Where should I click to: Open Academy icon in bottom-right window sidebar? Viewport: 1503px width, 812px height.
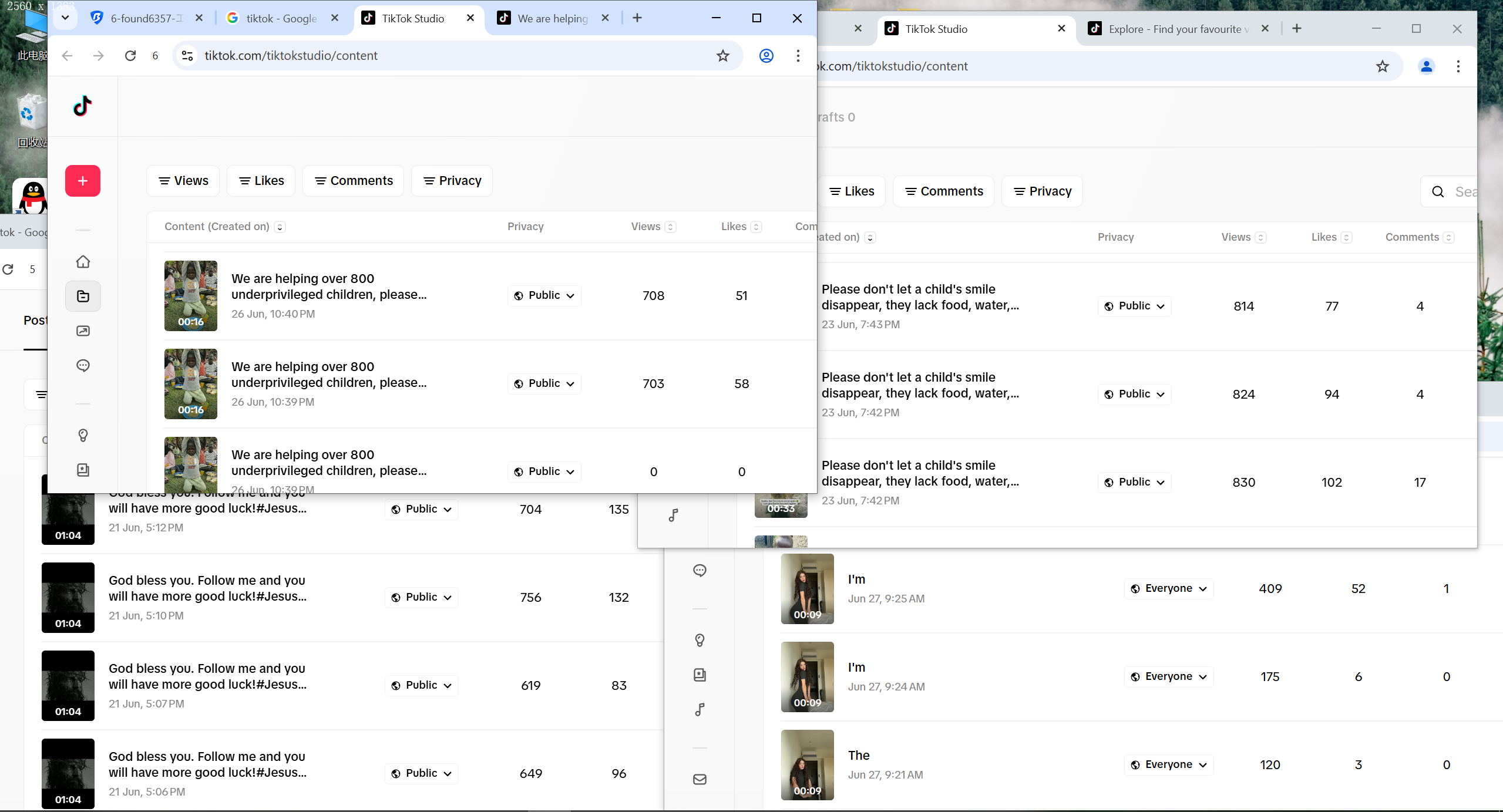coord(700,675)
